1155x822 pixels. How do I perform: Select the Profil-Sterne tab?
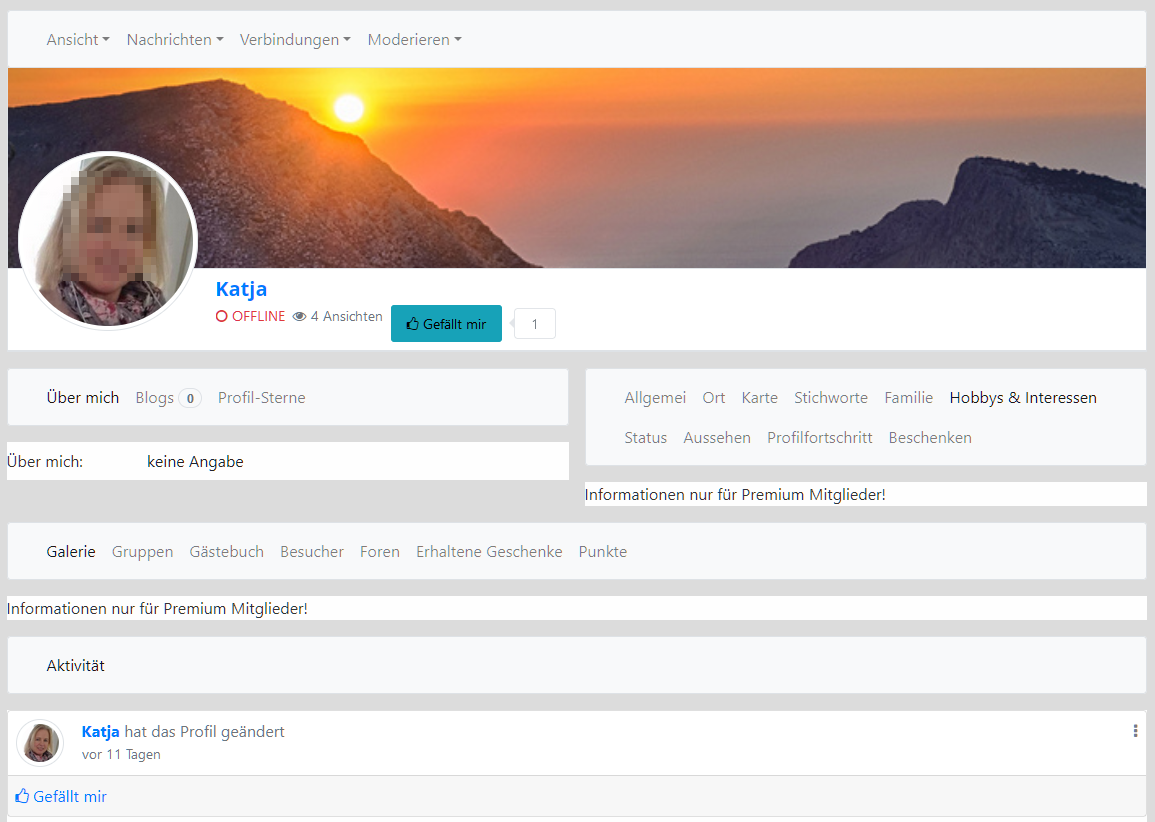click(x=261, y=398)
